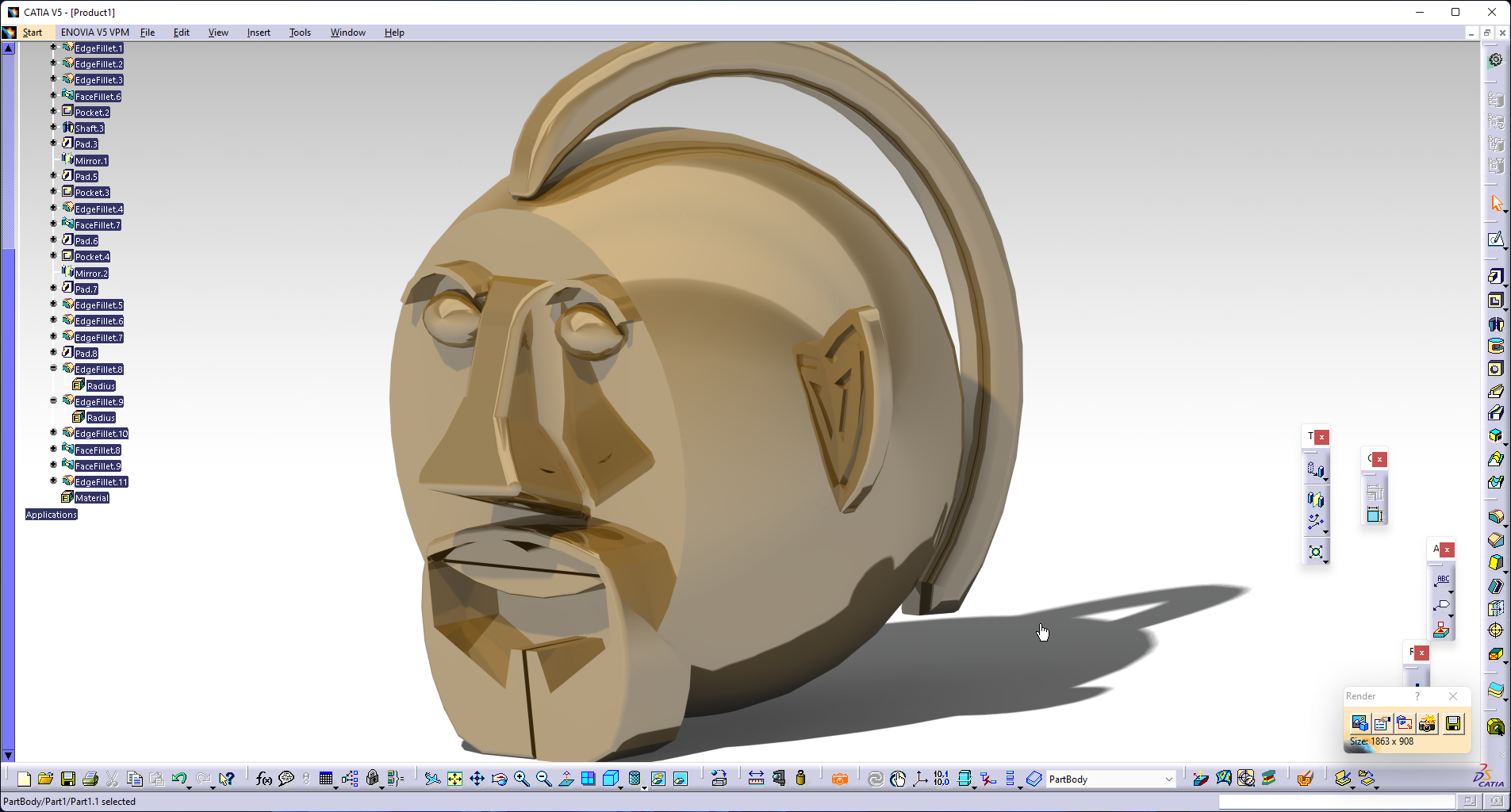Image resolution: width=1511 pixels, height=812 pixels.
Task: Click the Fit All In icon
Action: pyautogui.click(x=454, y=779)
